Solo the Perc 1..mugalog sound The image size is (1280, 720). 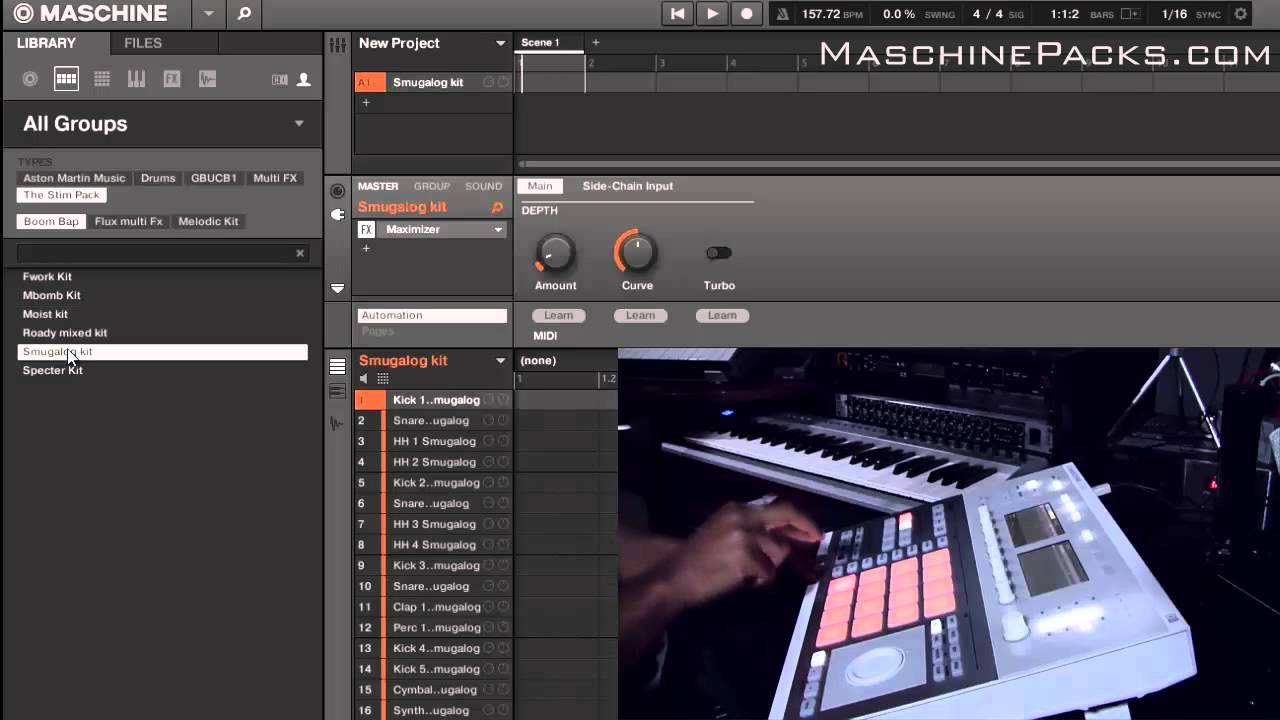[503, 627]
